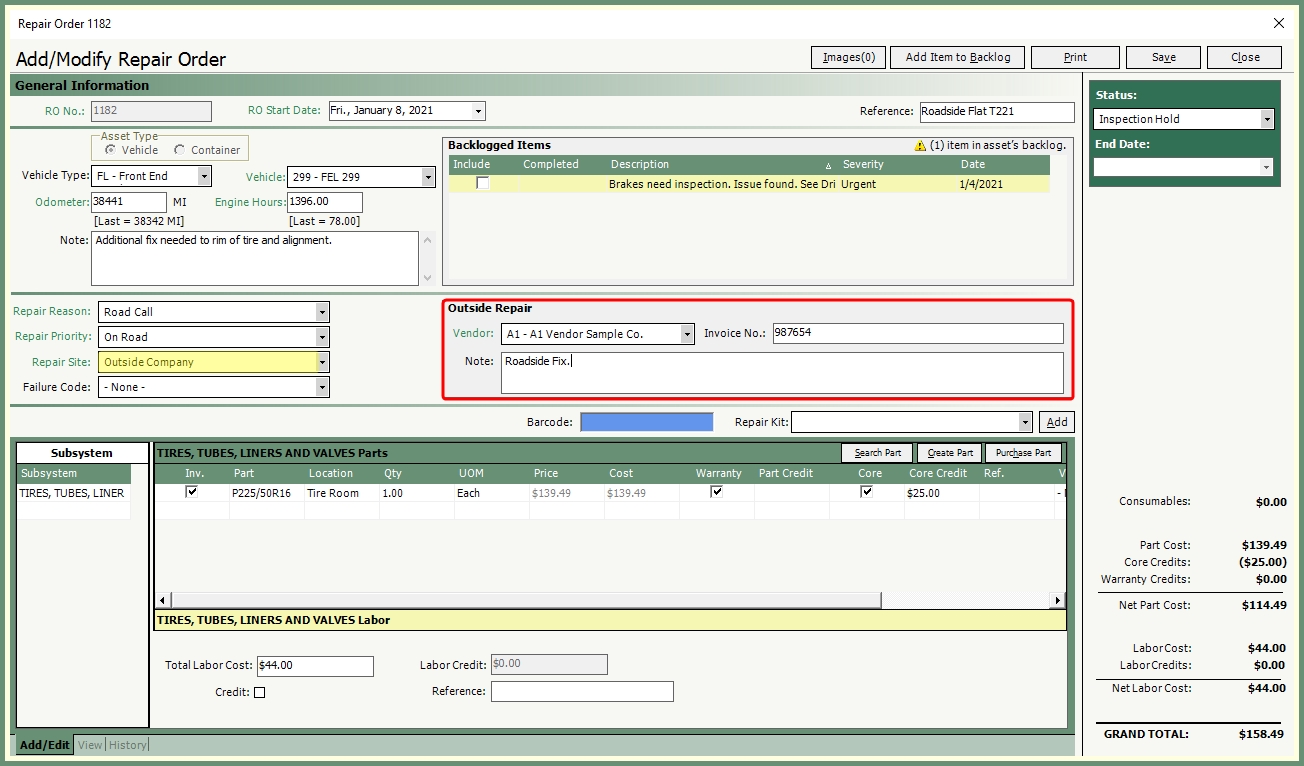Open the Repair Site dropdown
This screenshot has height=766, width=1304.
322,362
